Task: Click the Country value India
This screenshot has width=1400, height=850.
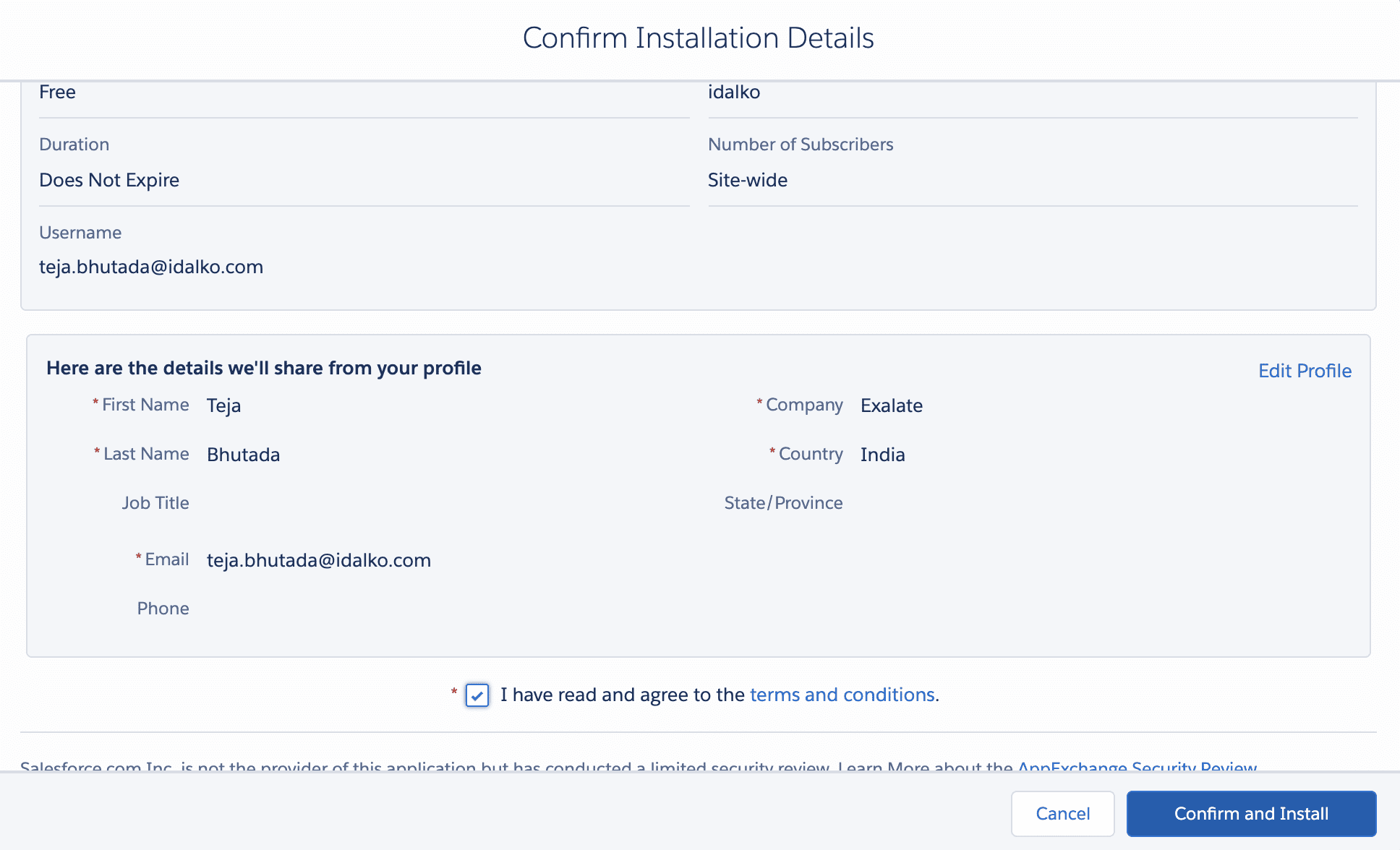Action: pos(882,455)
